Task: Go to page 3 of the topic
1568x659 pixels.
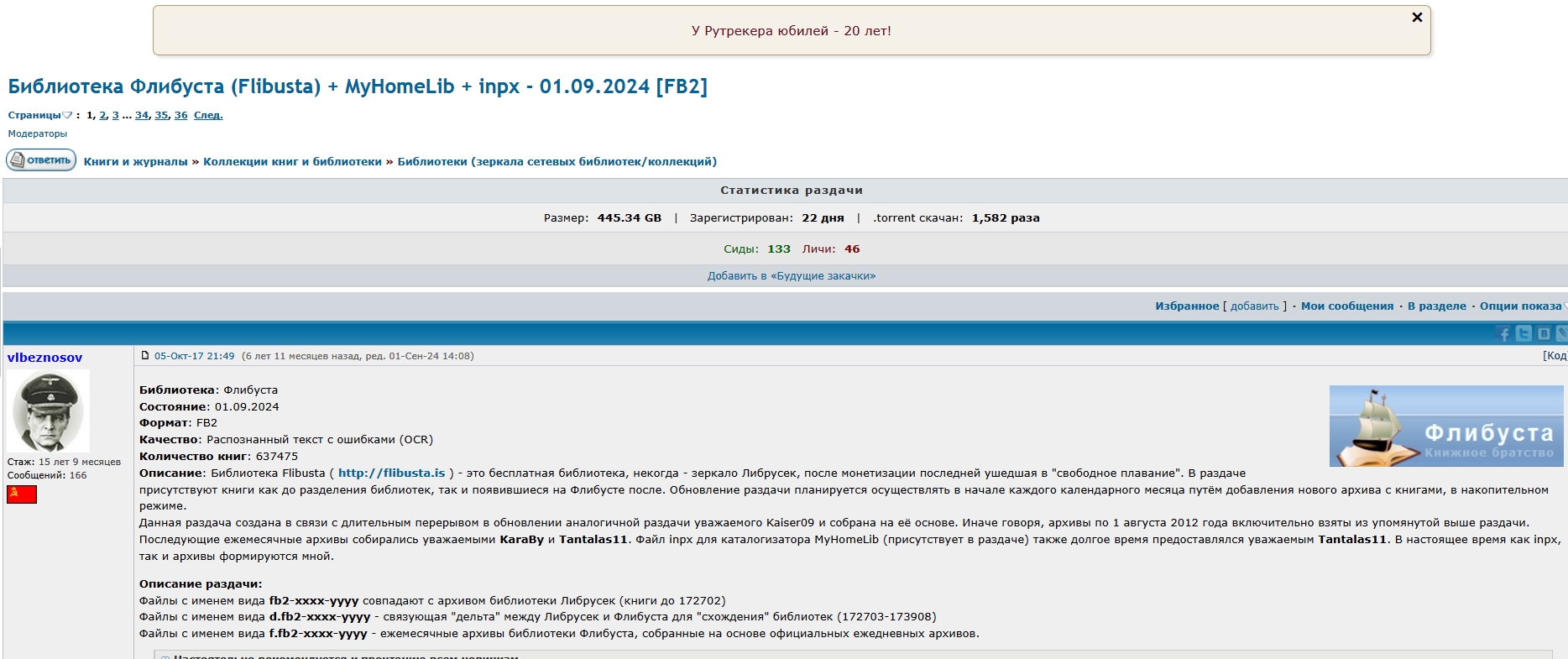Action: 115,115
